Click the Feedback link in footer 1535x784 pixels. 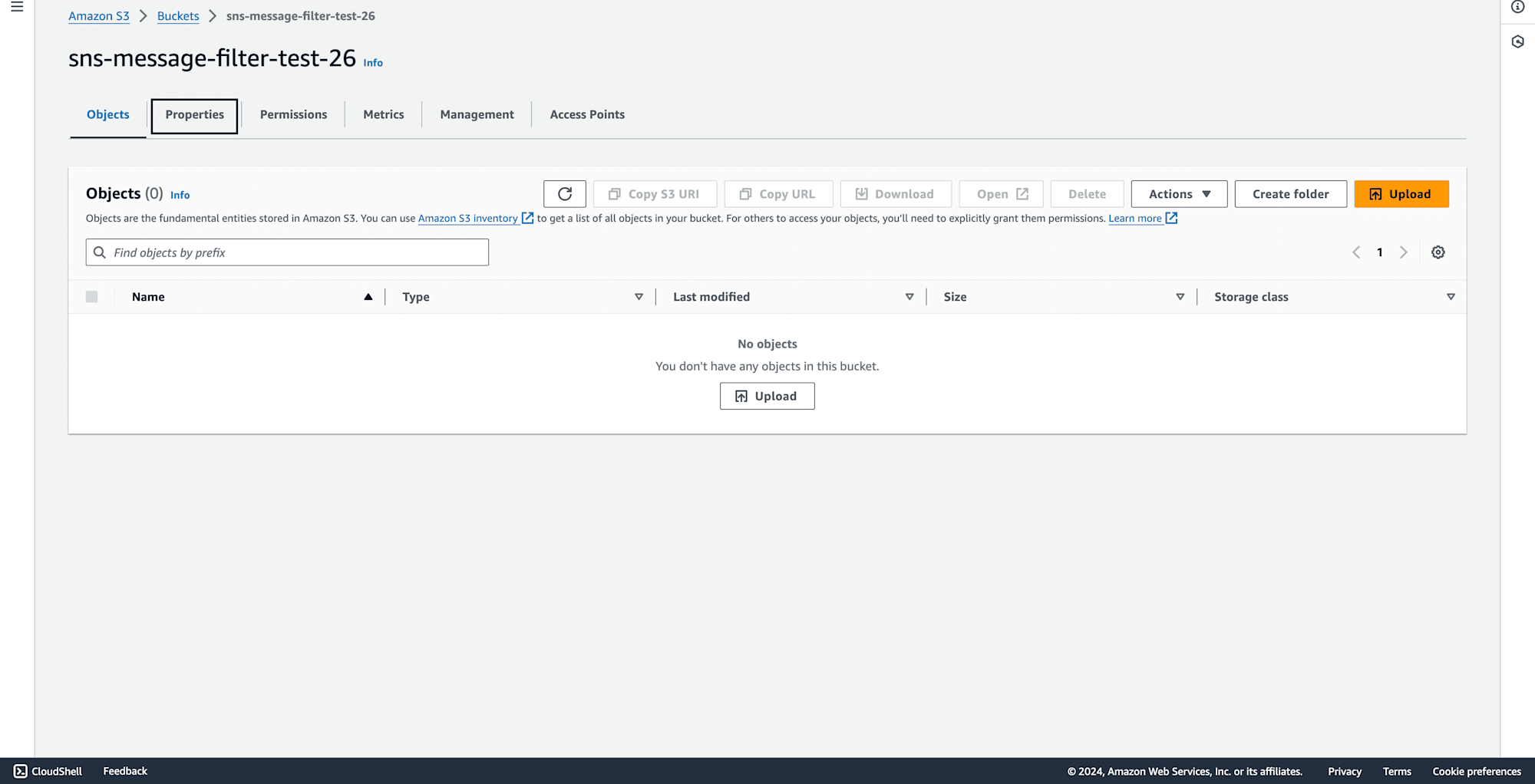pyautogui.click(x=125, y=771)
